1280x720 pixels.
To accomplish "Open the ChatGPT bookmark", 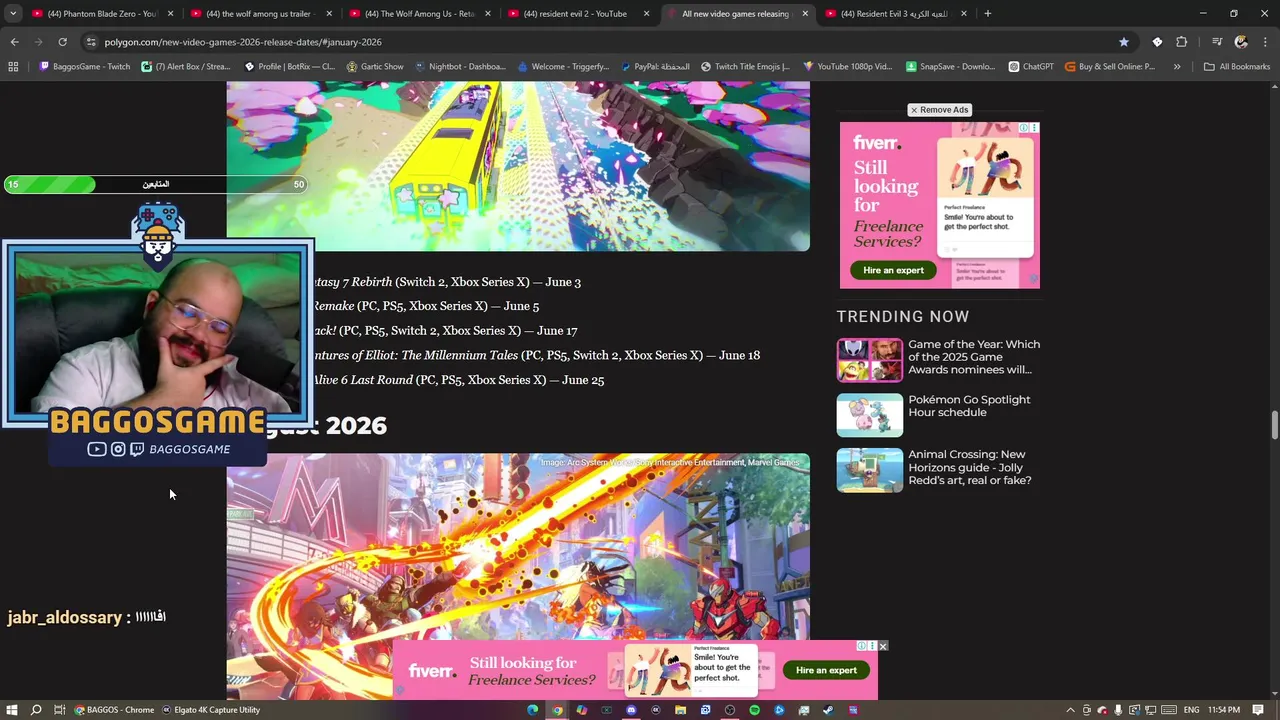I will (x=1031, y=67).
